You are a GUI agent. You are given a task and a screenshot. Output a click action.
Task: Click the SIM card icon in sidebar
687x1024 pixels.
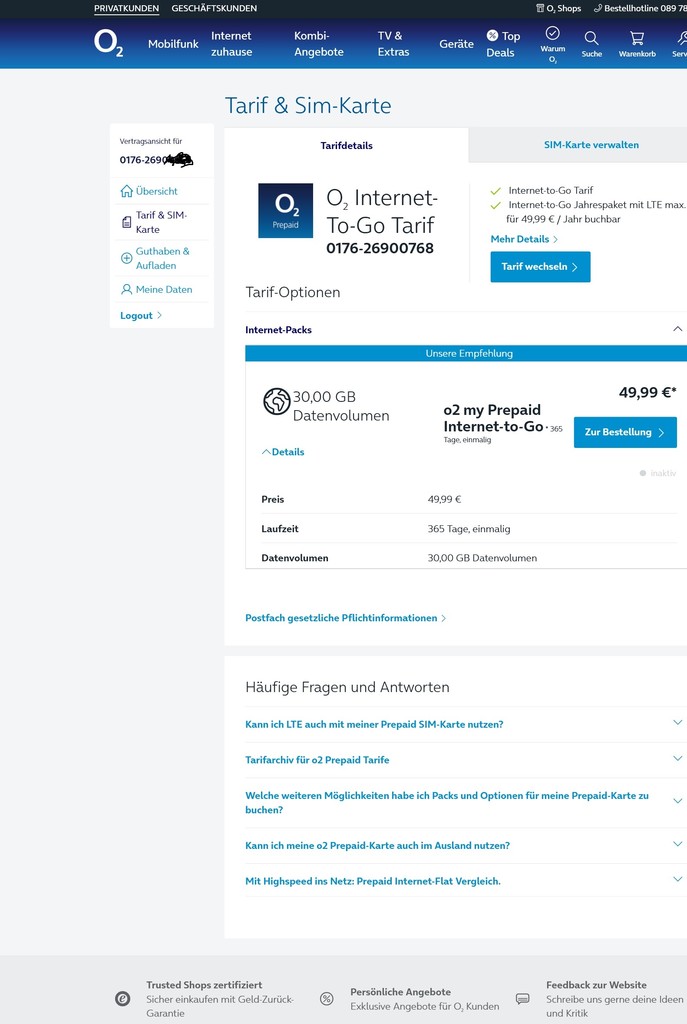coord(127,222)
